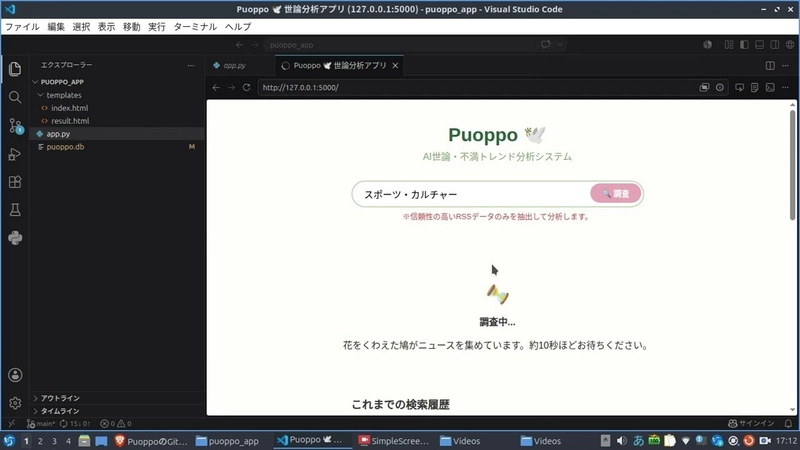Click the sync changes indicator in status bar

click(74, 423)
